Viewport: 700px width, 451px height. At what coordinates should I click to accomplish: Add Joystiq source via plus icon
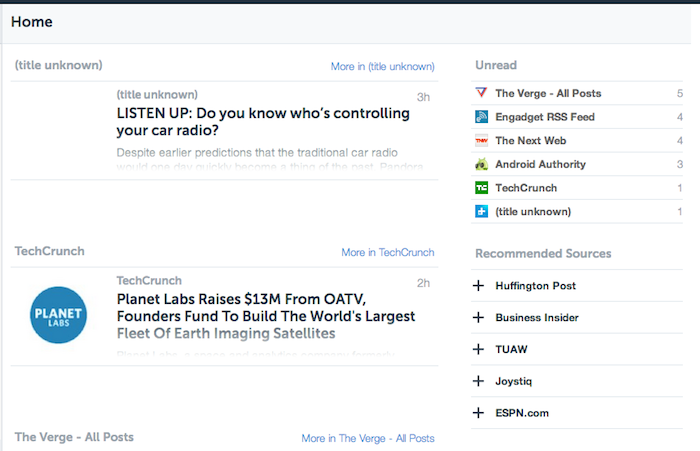479,381
